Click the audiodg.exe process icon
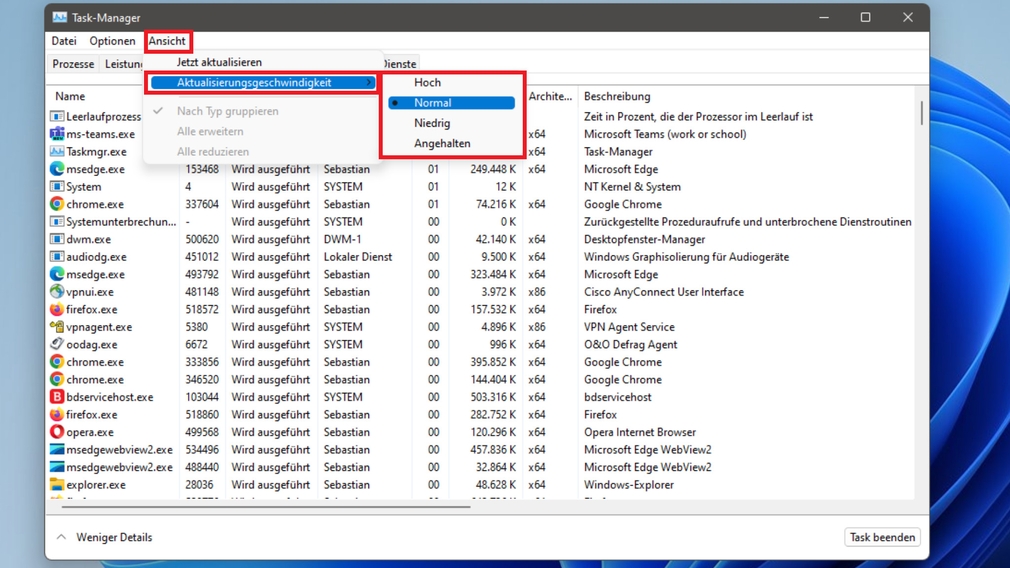Screen dimensions: 1010x568 (57, 257)
